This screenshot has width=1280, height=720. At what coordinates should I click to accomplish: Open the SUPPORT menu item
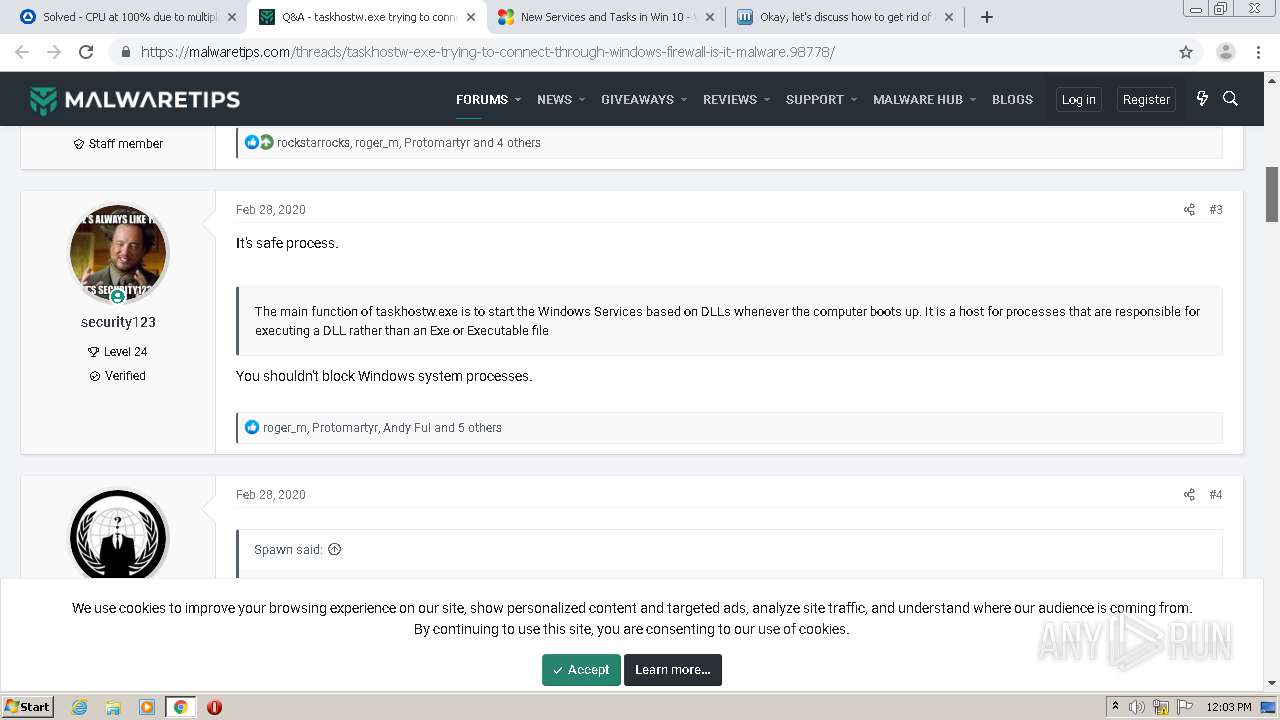(815, 99)
